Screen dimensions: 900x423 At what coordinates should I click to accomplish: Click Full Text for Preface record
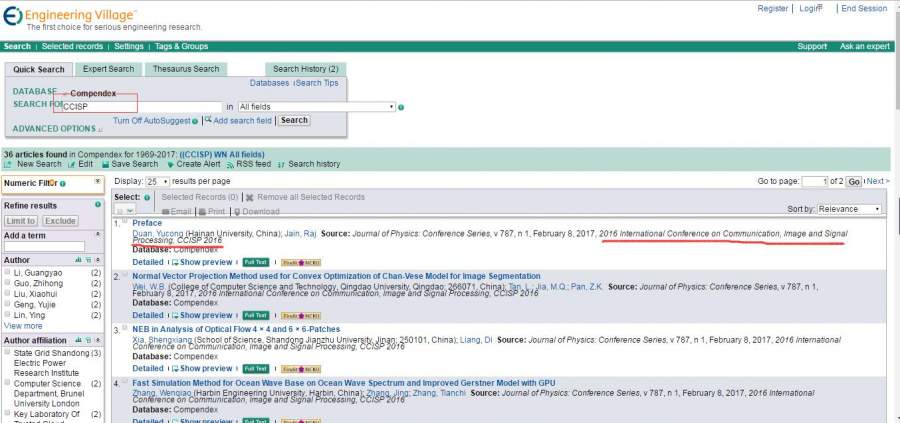(255, 262)
